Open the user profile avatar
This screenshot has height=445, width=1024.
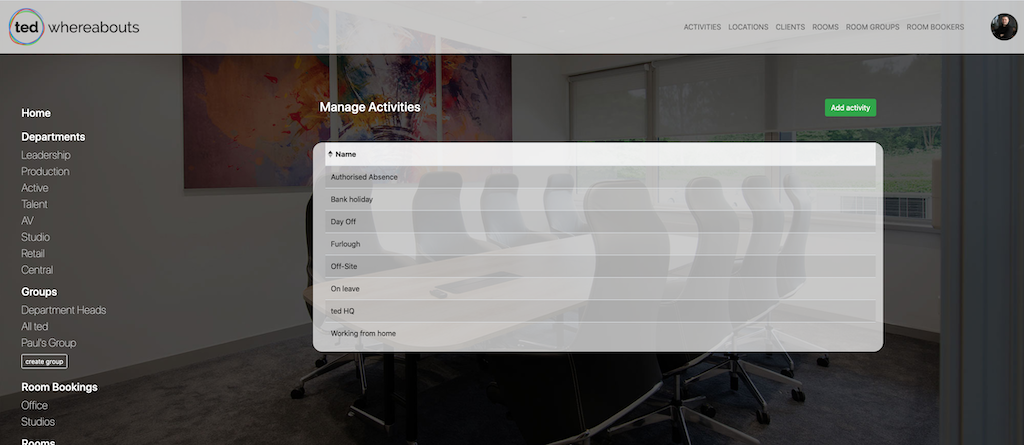[x=1003, y=27]
